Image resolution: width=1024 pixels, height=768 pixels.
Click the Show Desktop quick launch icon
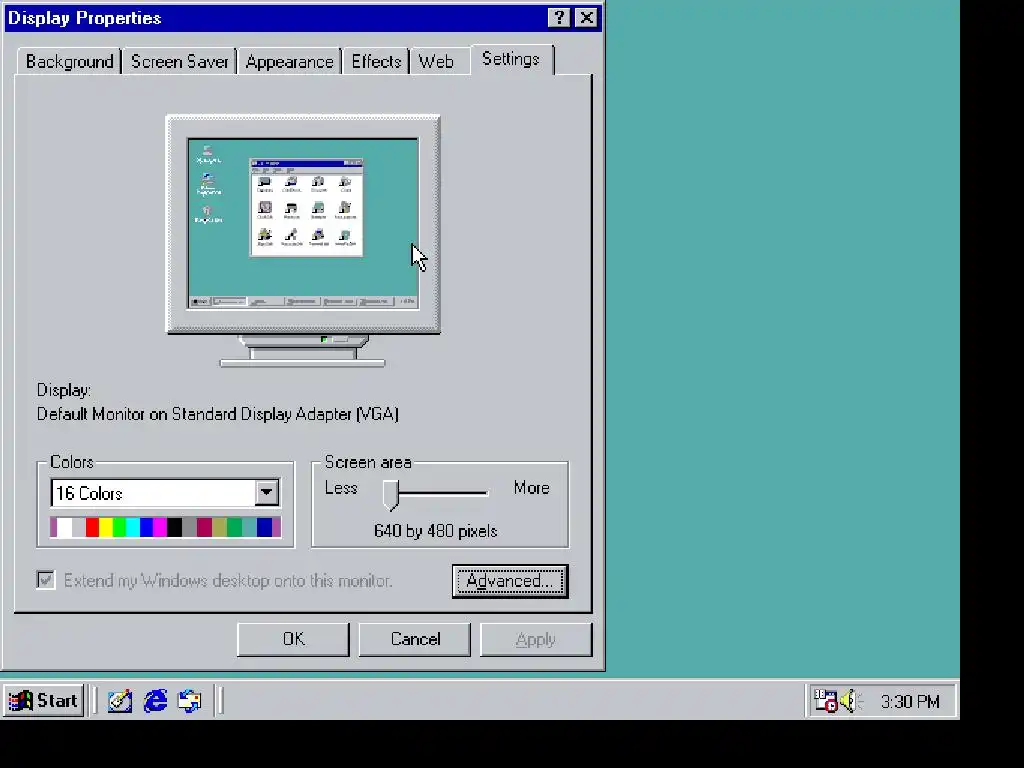[x=120, y=701]
